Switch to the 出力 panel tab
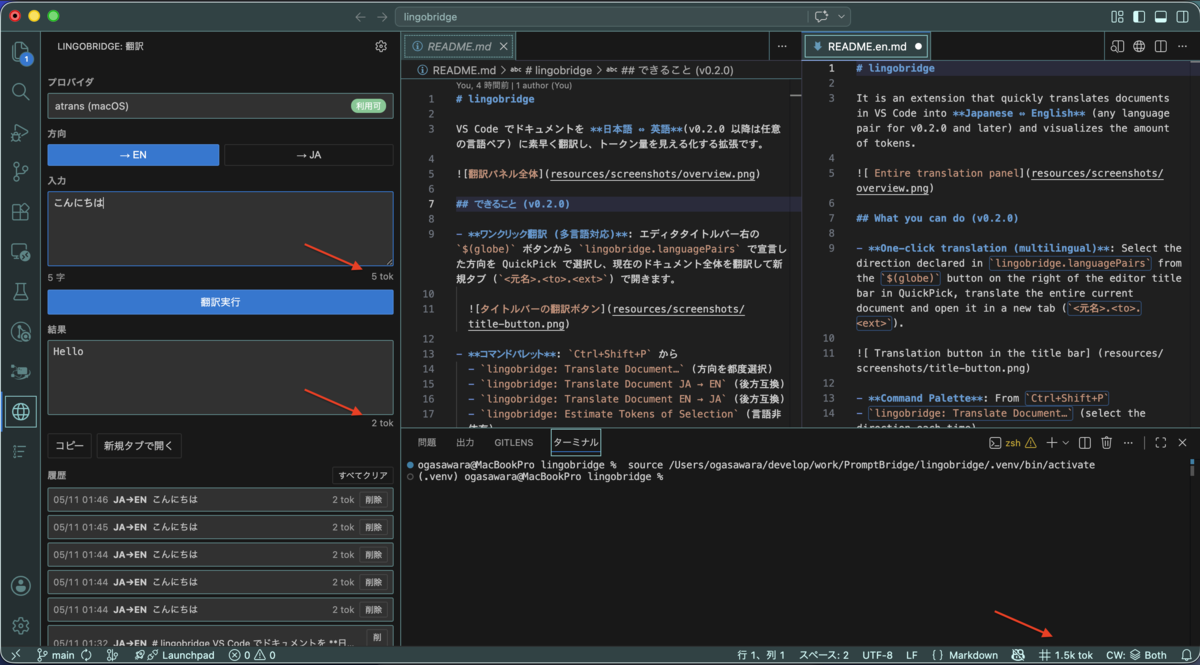The height and width of the screenshot is (665, 1200). point(465,442)
